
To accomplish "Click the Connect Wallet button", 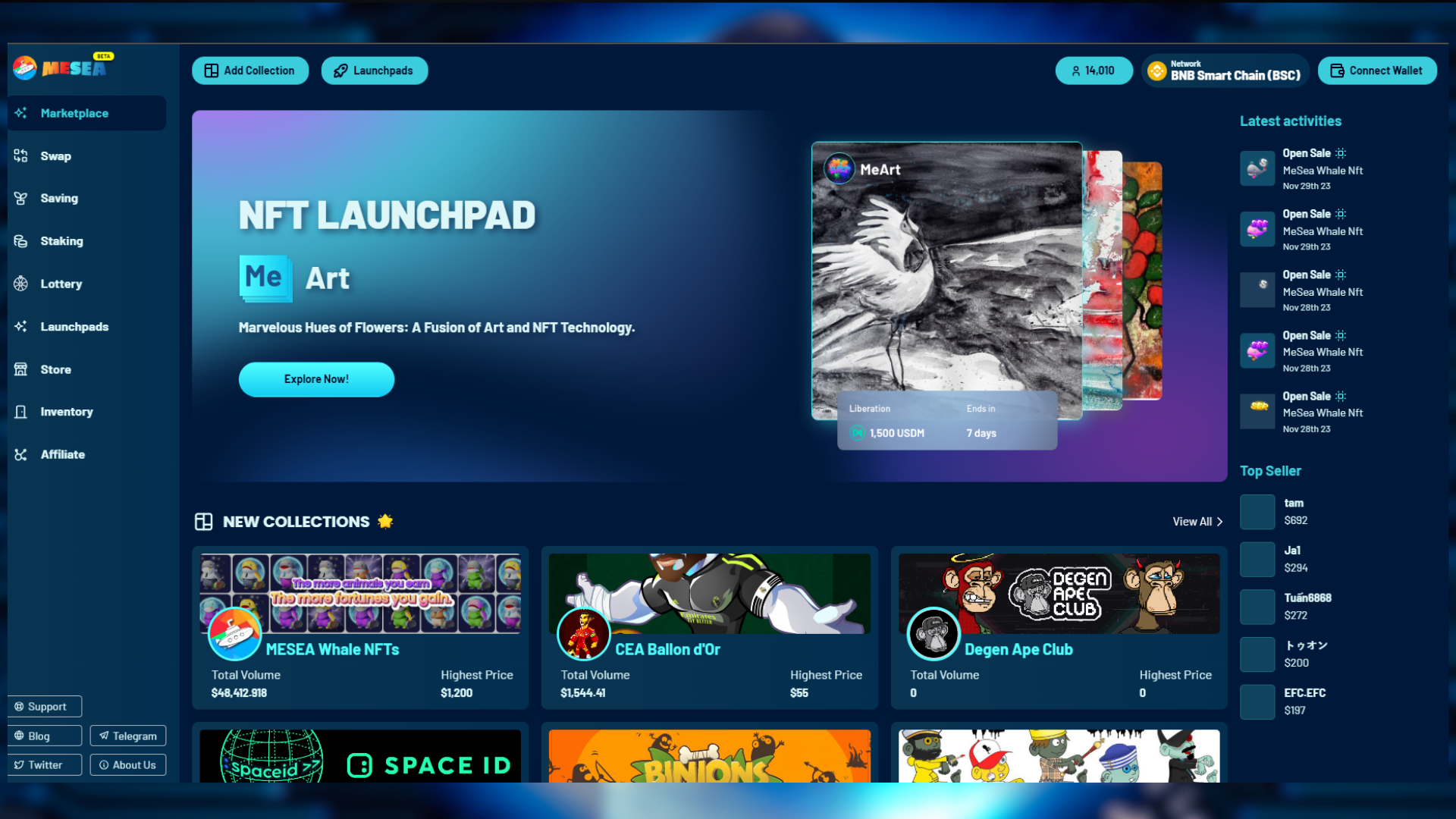I will tap(1376, 71).
